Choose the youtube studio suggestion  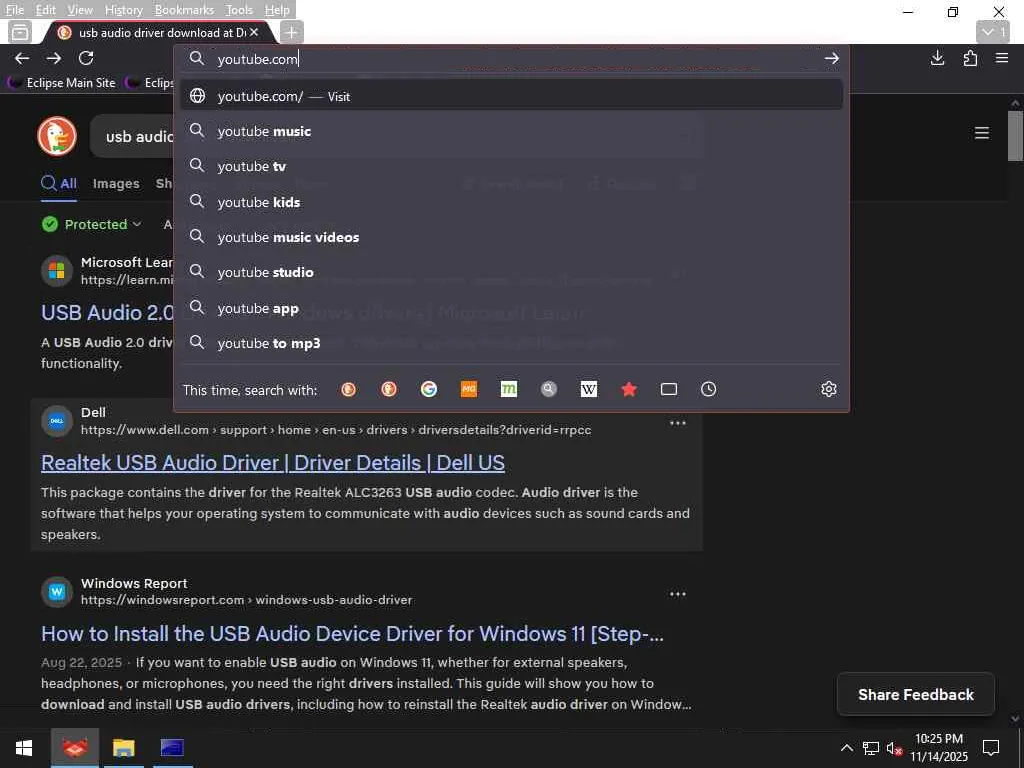(511, 272)
